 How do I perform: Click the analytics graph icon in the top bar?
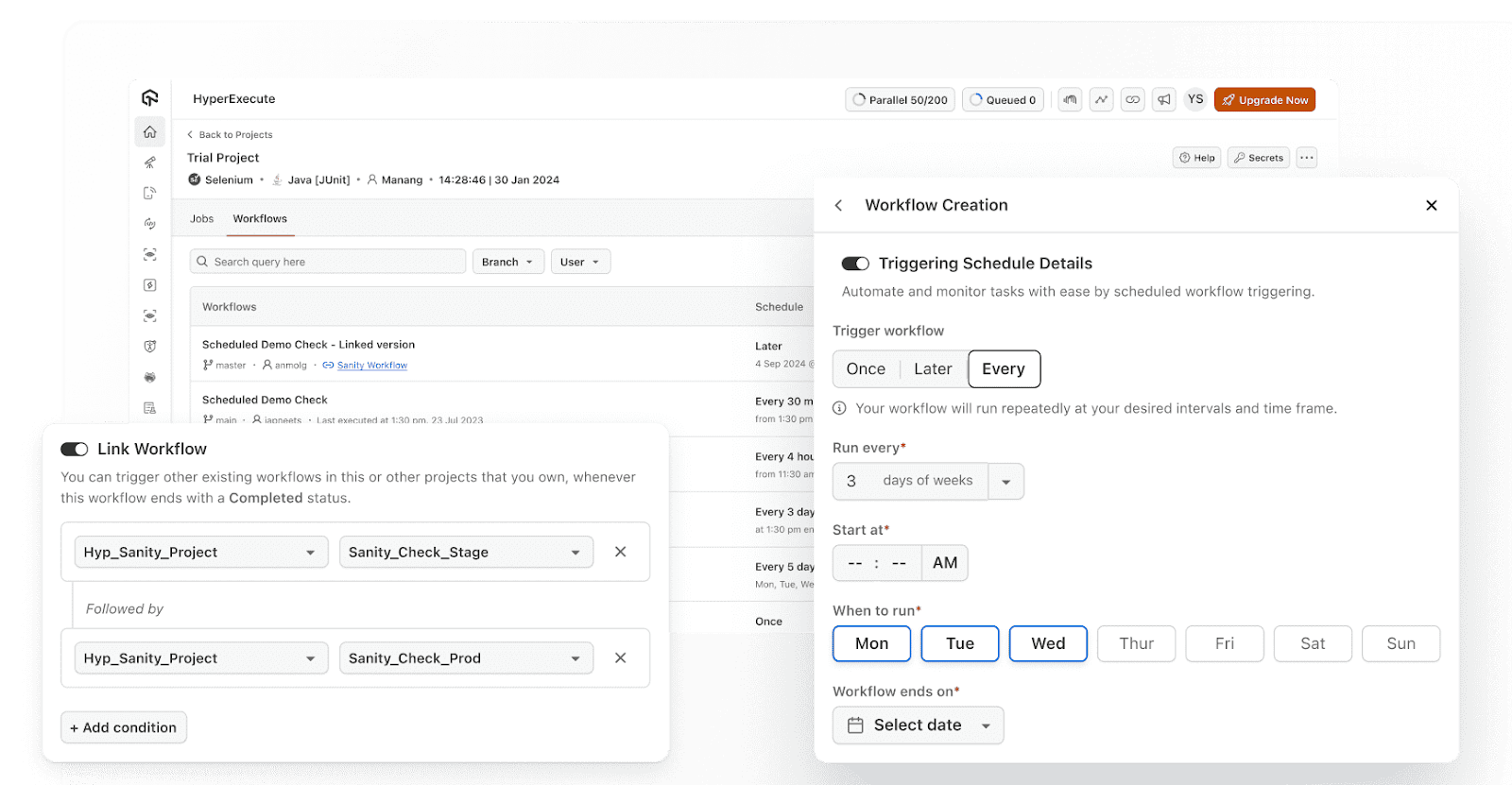(1101, 99)
